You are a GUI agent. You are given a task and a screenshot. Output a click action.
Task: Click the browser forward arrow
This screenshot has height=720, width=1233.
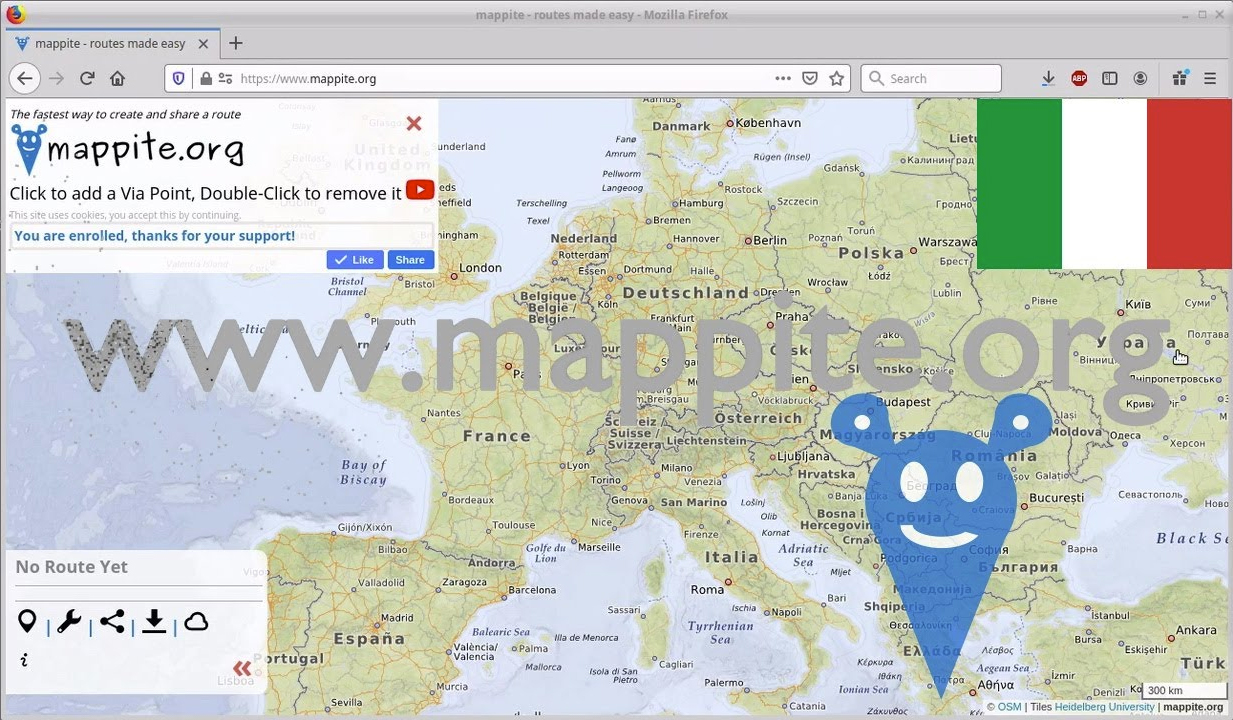pos(56,78)
